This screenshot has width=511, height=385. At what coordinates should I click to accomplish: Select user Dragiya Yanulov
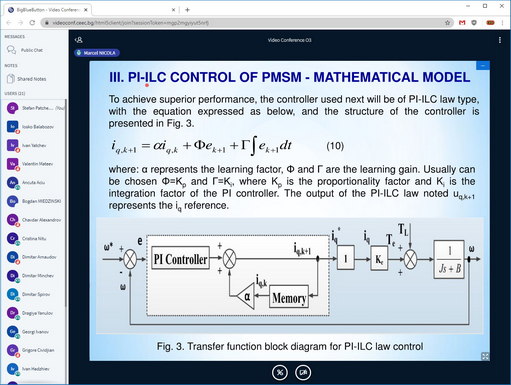34,313
